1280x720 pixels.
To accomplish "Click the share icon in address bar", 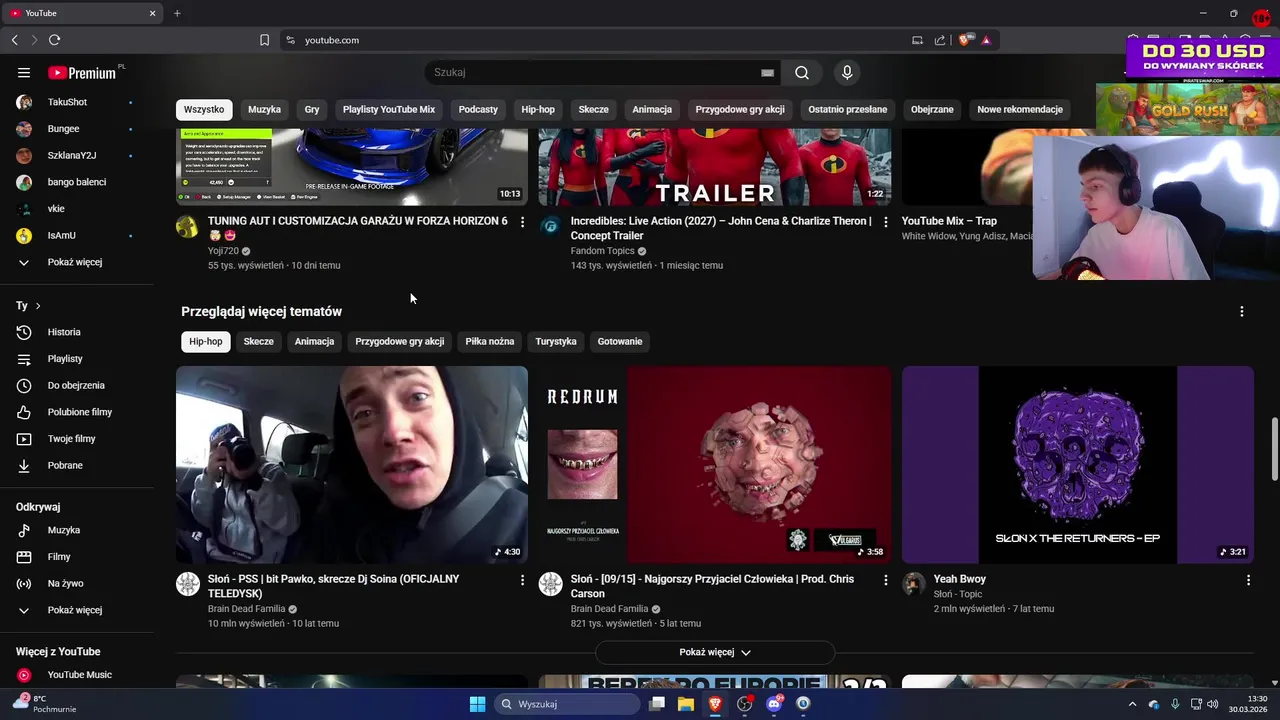I will point(940,40).
